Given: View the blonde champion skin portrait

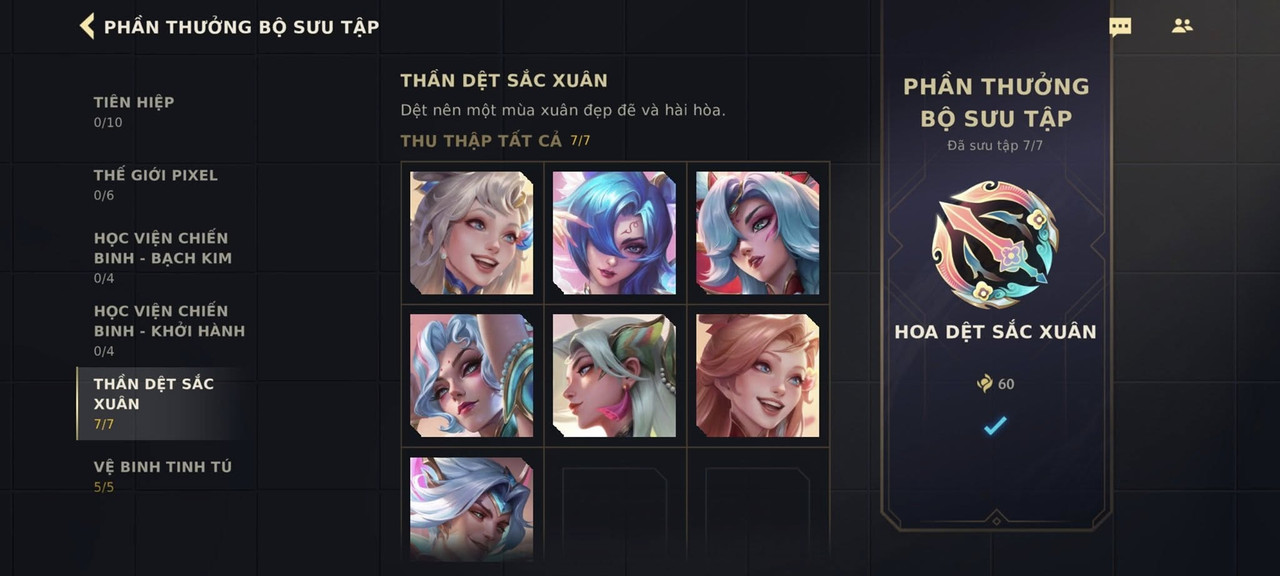Looking at the screenshot, I should pos(472,233).
